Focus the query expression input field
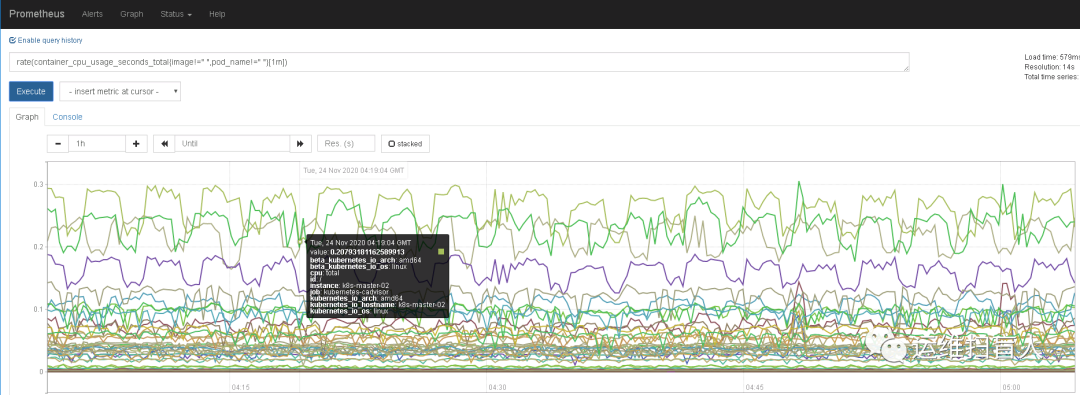Image resolution: width=1080 pixels, height=395 pixels. click(459, 62)
